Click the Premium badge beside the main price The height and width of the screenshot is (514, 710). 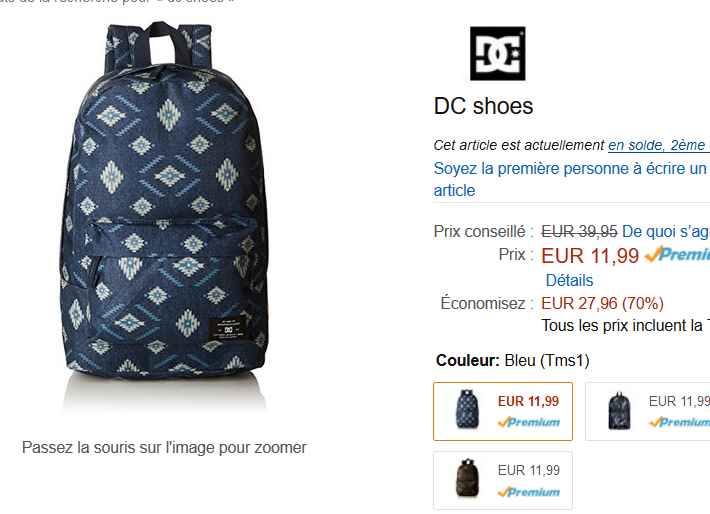click(677, 255)
